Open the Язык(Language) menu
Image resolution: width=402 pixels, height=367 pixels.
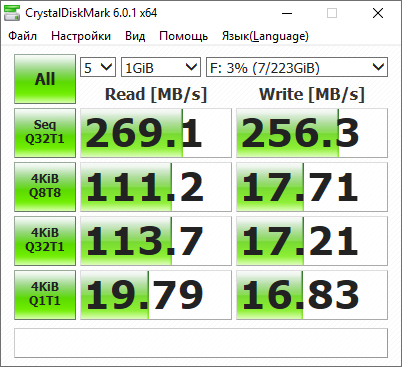point(265,36)
